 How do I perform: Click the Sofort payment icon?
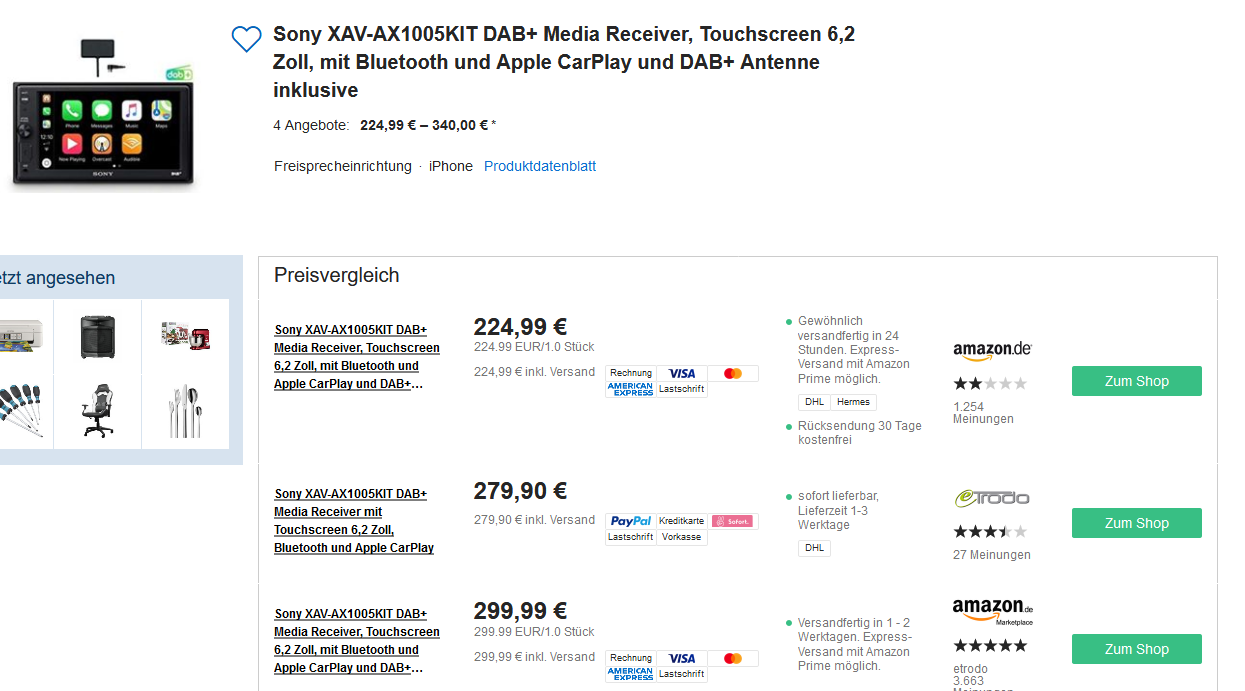tap(733, 521)
